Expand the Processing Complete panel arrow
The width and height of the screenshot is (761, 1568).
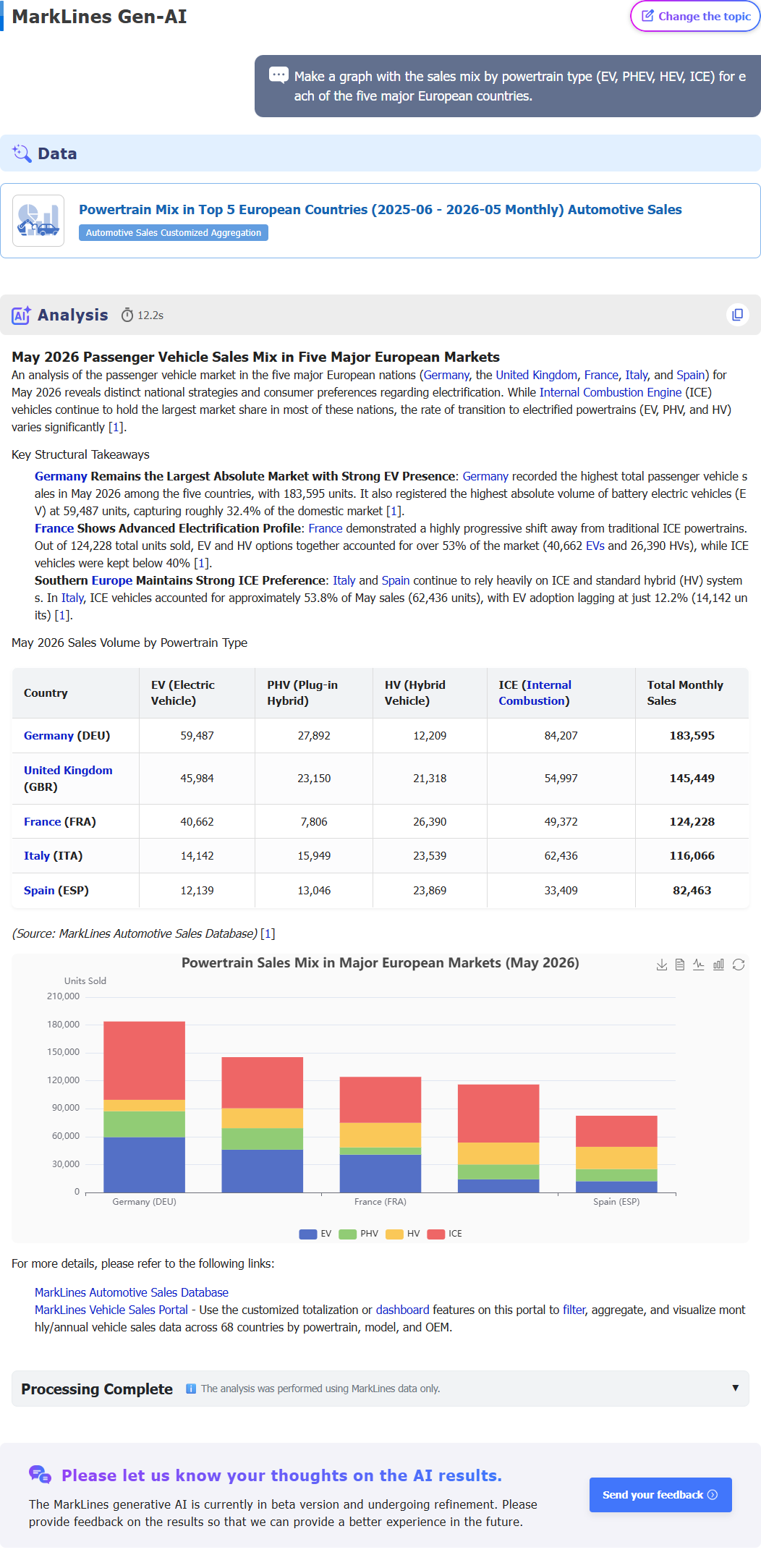pos(735,1388)
